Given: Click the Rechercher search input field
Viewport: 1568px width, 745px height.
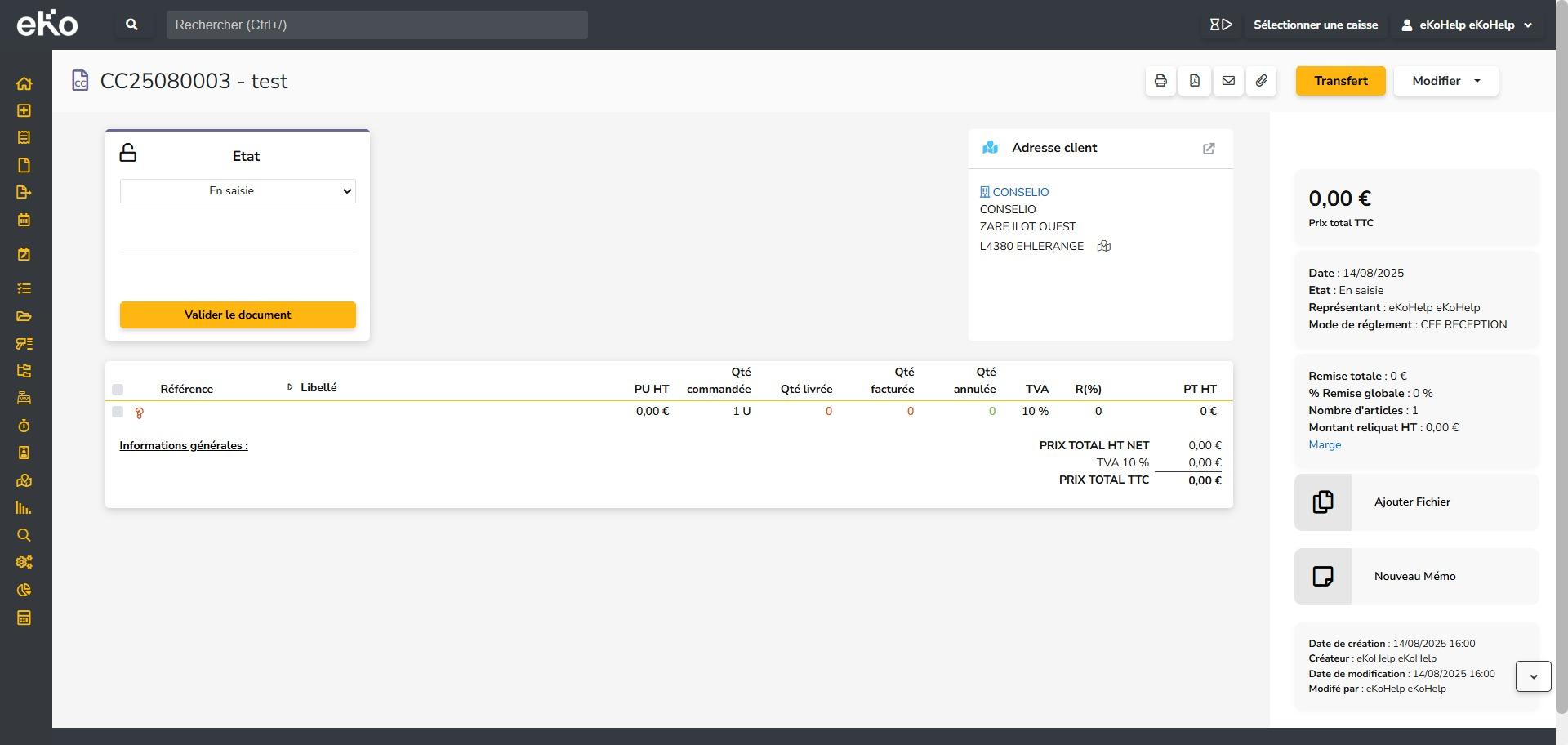Looking at the screenshot, I should (376, 25).
